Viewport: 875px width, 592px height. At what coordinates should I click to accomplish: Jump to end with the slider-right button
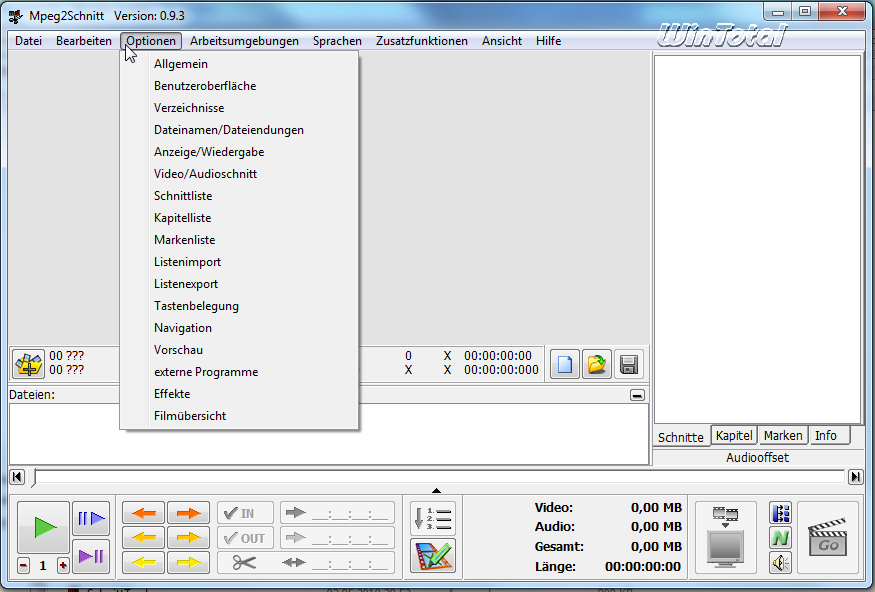tap(855, 477)
